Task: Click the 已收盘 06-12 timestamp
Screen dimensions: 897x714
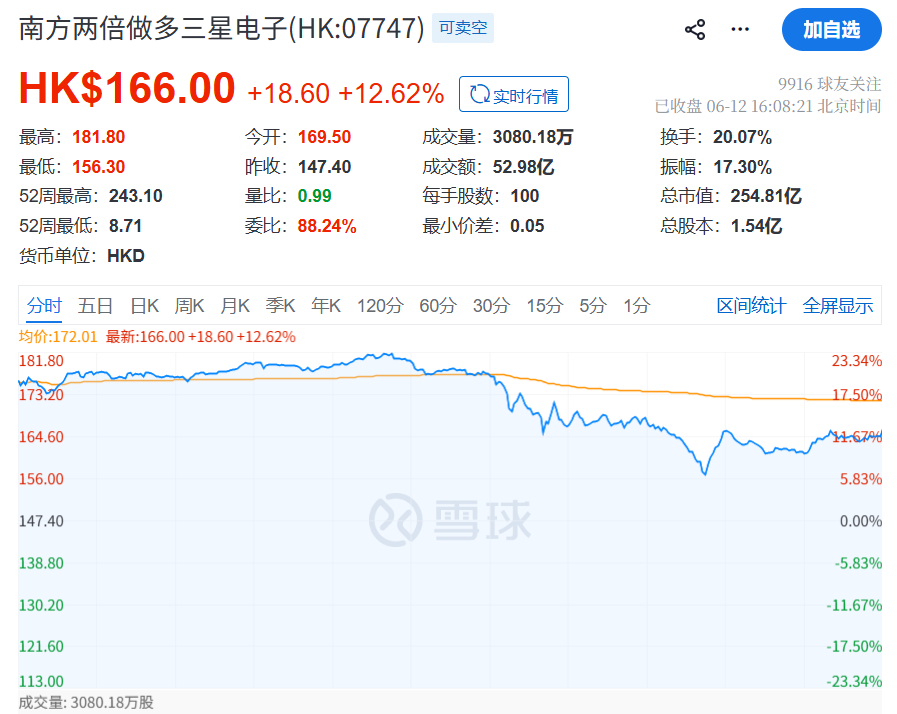Action: coord(768,106)
